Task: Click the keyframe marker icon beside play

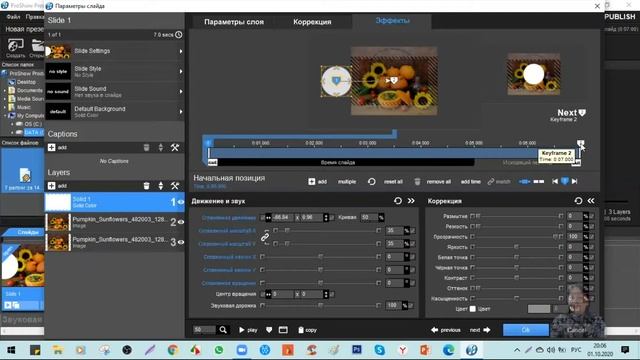Action: 269,330
